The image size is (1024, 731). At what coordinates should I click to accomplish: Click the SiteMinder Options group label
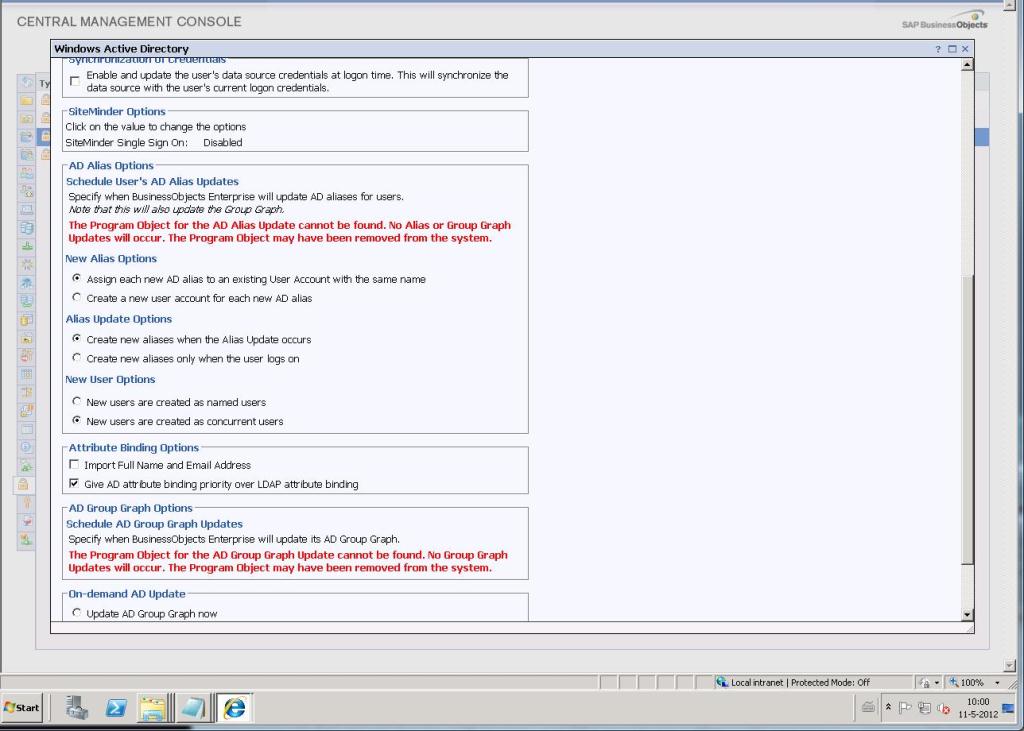(117, 112)
